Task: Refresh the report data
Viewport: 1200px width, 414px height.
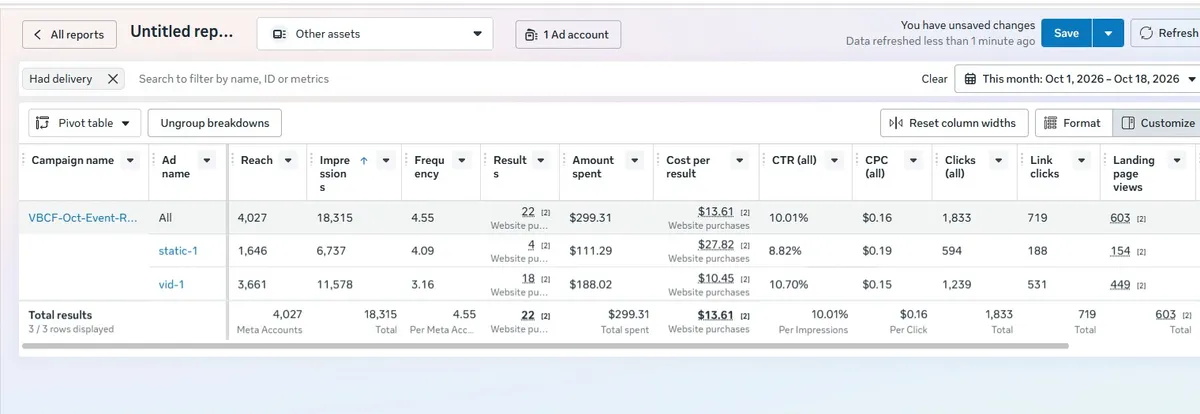Action: click(x=1166, y=33)
